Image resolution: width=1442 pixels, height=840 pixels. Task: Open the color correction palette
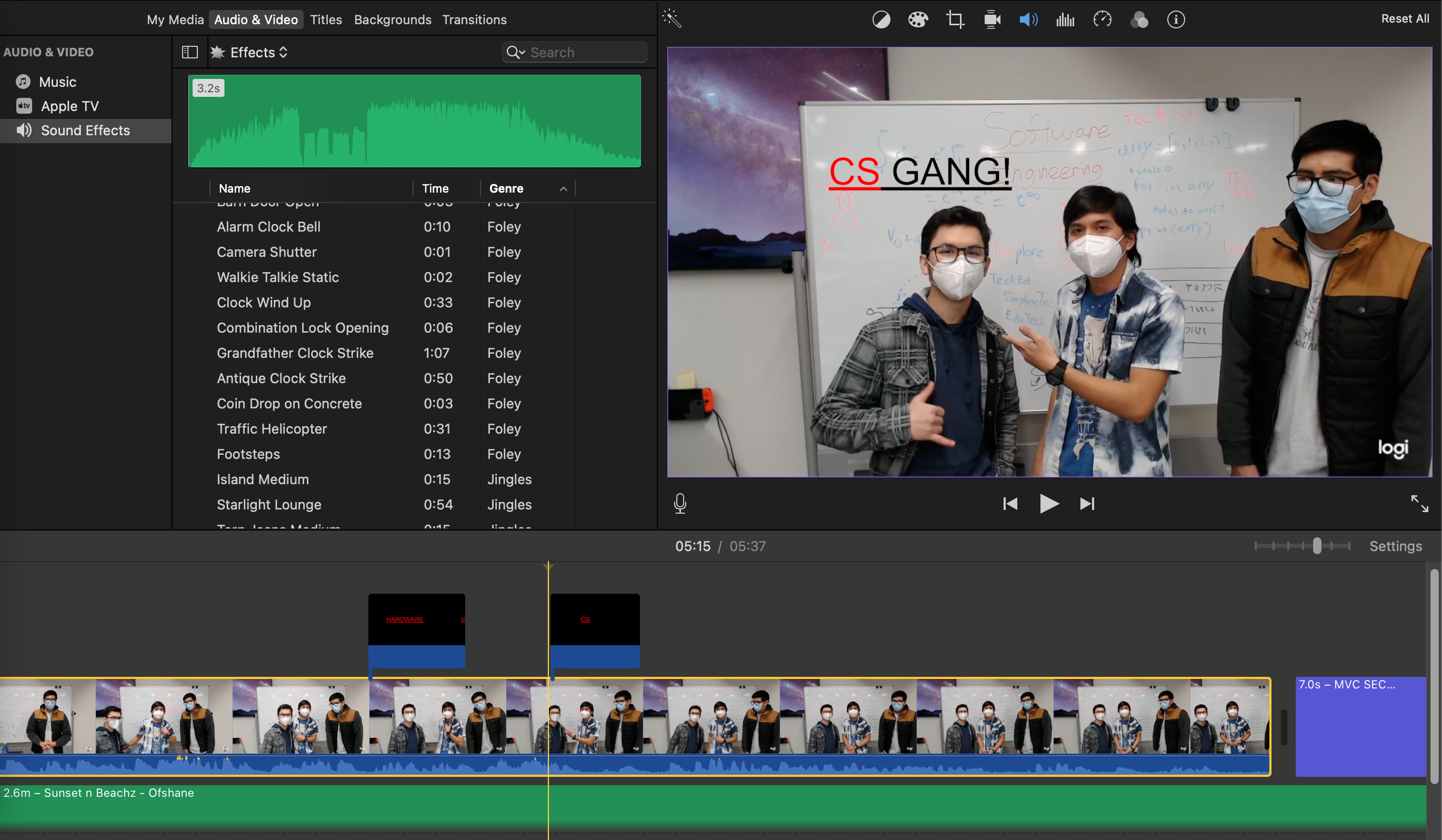(x=918, y=20)
